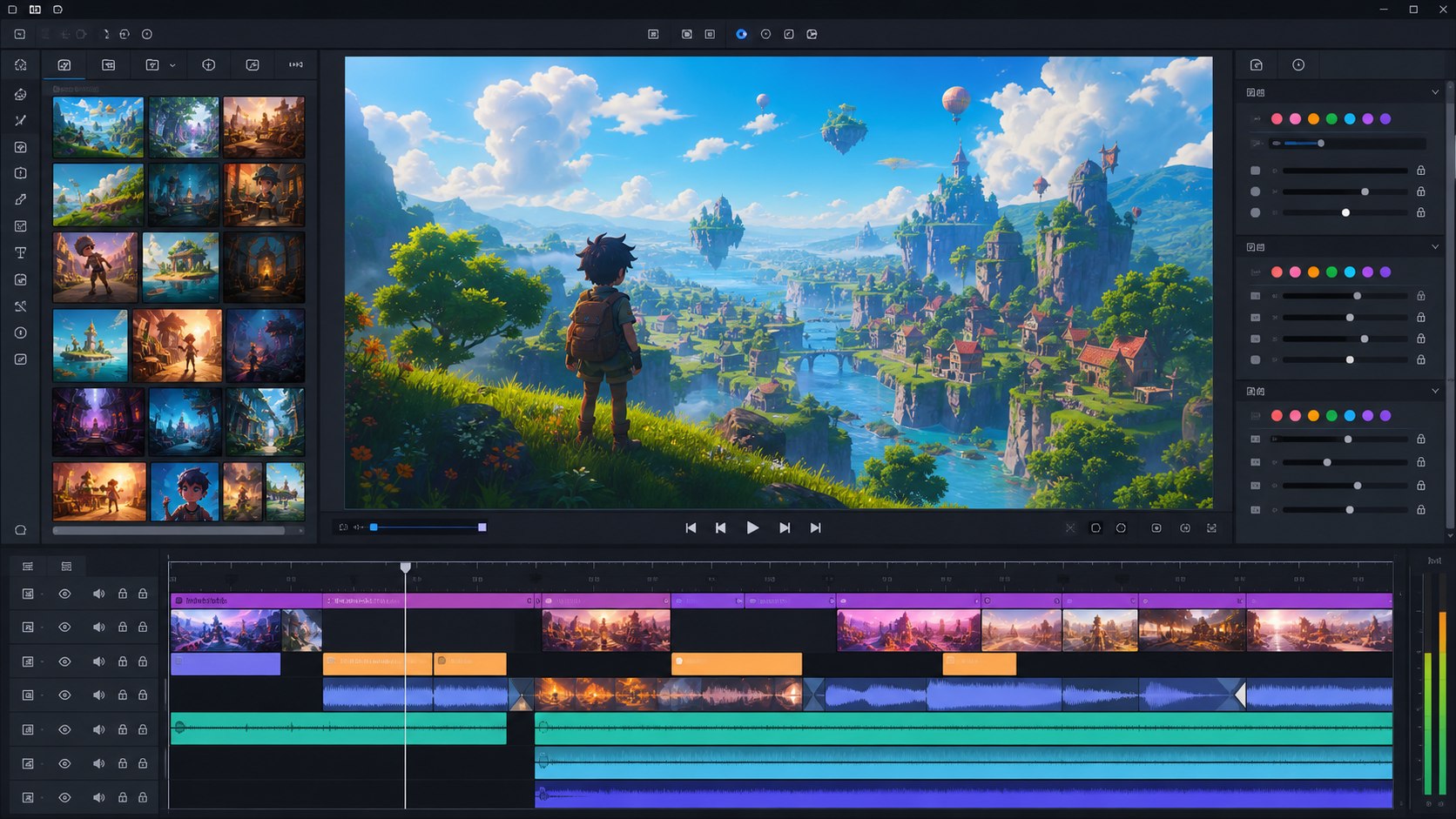Click the media library horizontal scrollbar
This screenshot has height=819, width=1456.
[169, 530]
